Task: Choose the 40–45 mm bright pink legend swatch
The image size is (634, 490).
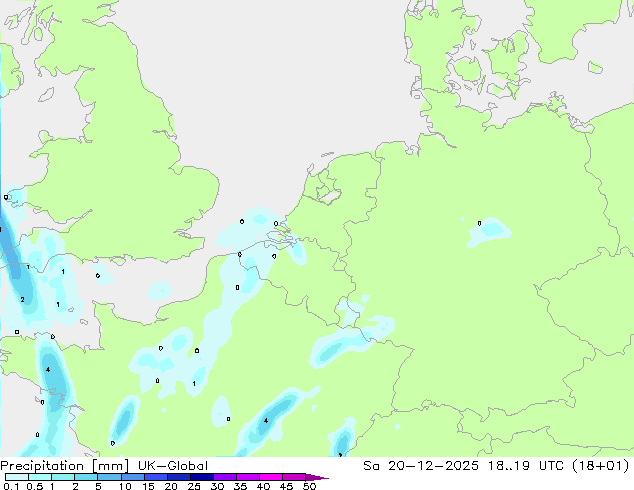Action: (x=271, y=477)
